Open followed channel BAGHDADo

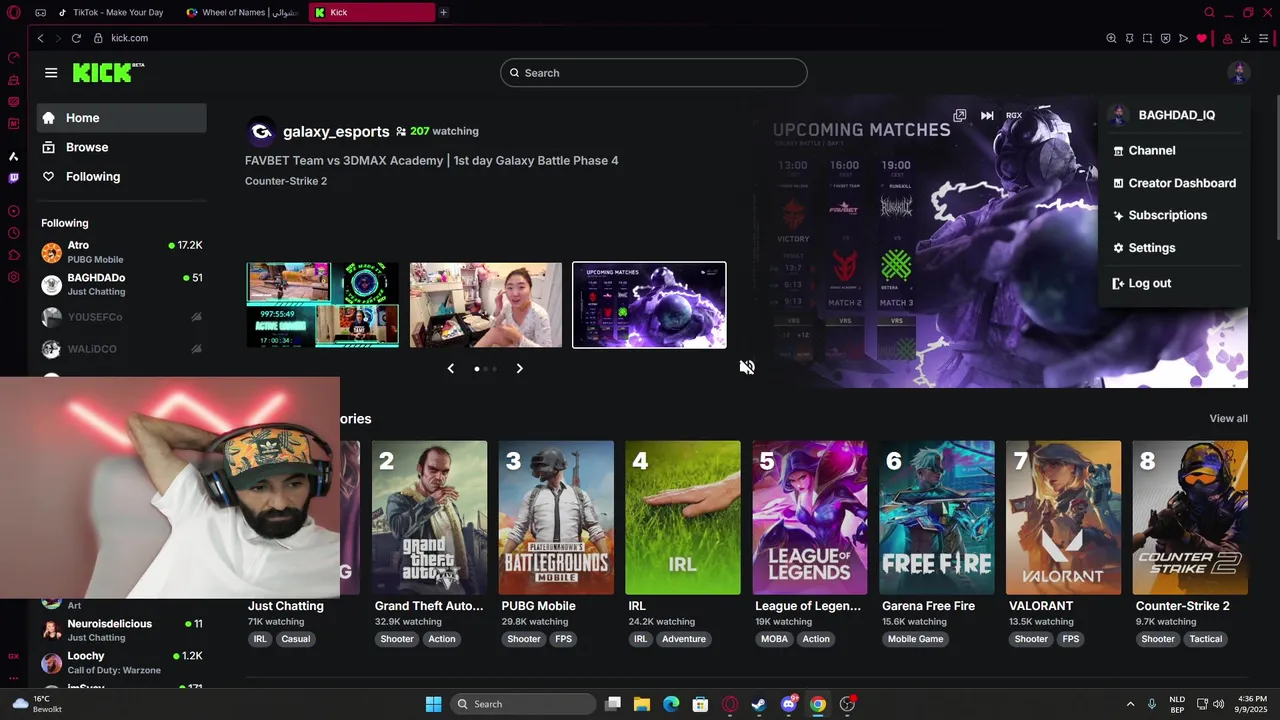tap(122, 284)
